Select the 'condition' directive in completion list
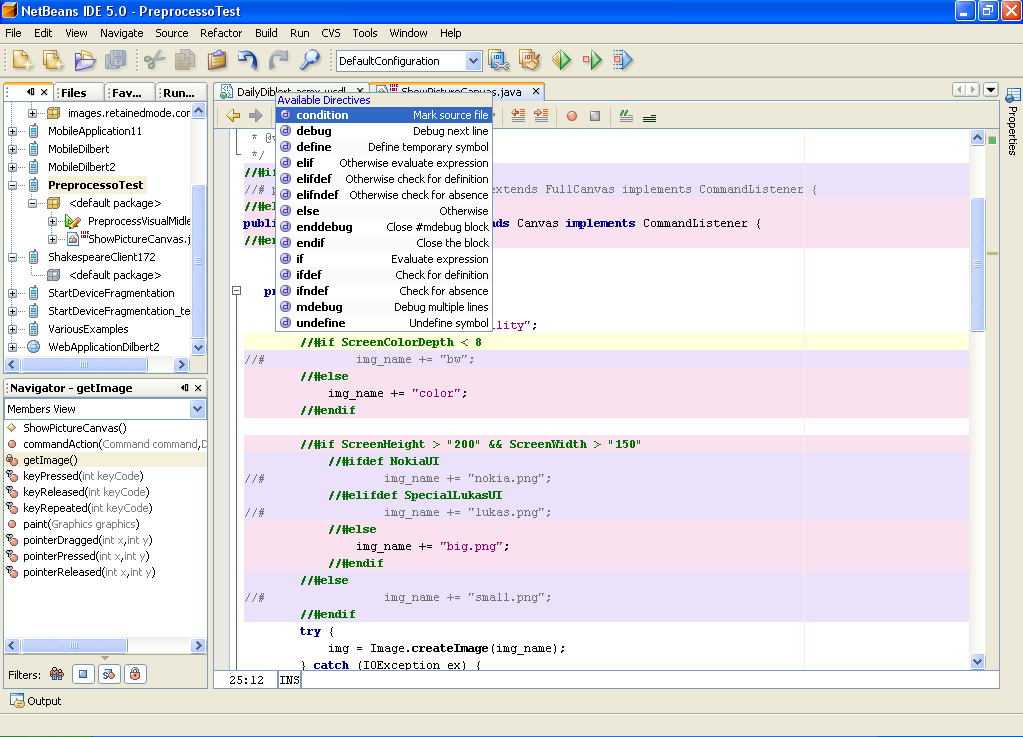The image size is (1023, 737). point(384,115)
